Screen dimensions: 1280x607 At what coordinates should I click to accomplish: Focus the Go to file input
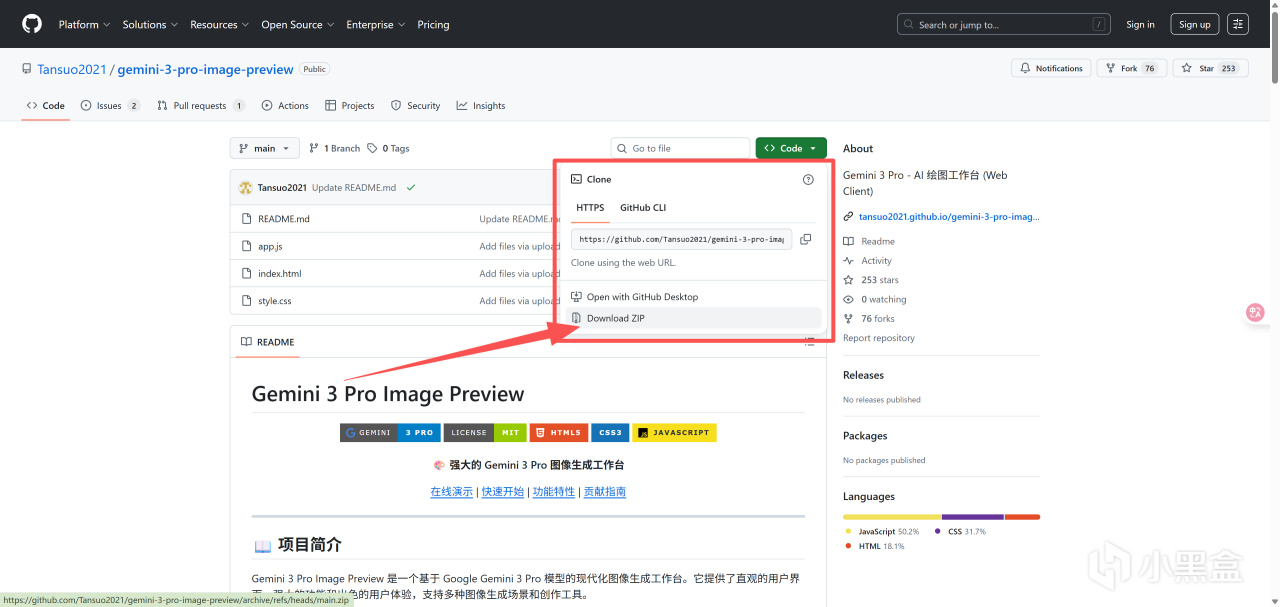pyautogui.click(x=680, y=148)
